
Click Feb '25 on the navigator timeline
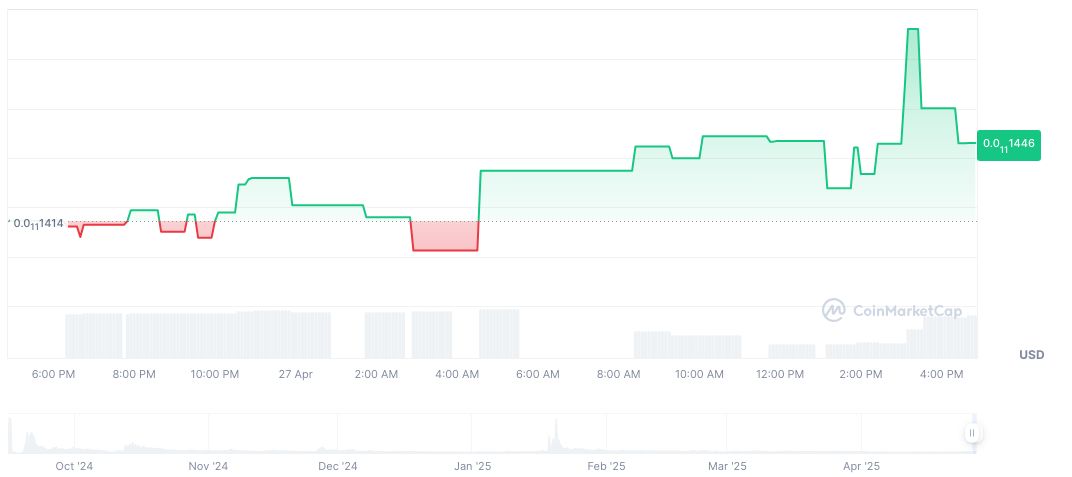point(606,466)
